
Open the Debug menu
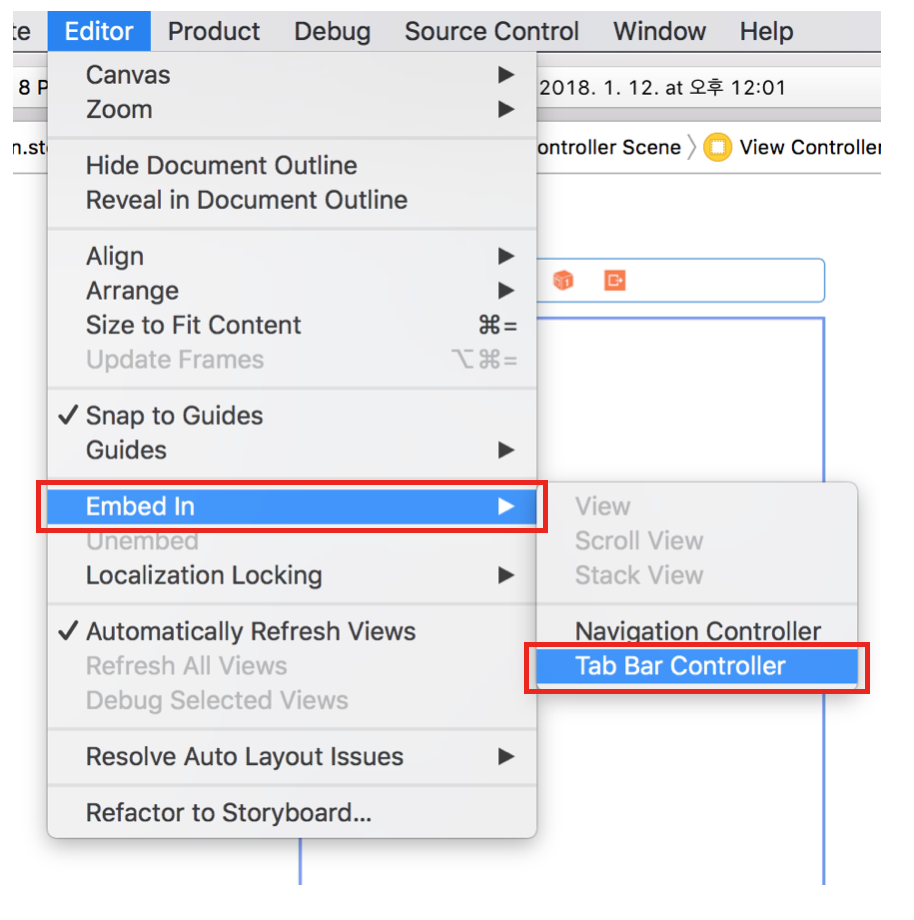click(x=332, y=31)
